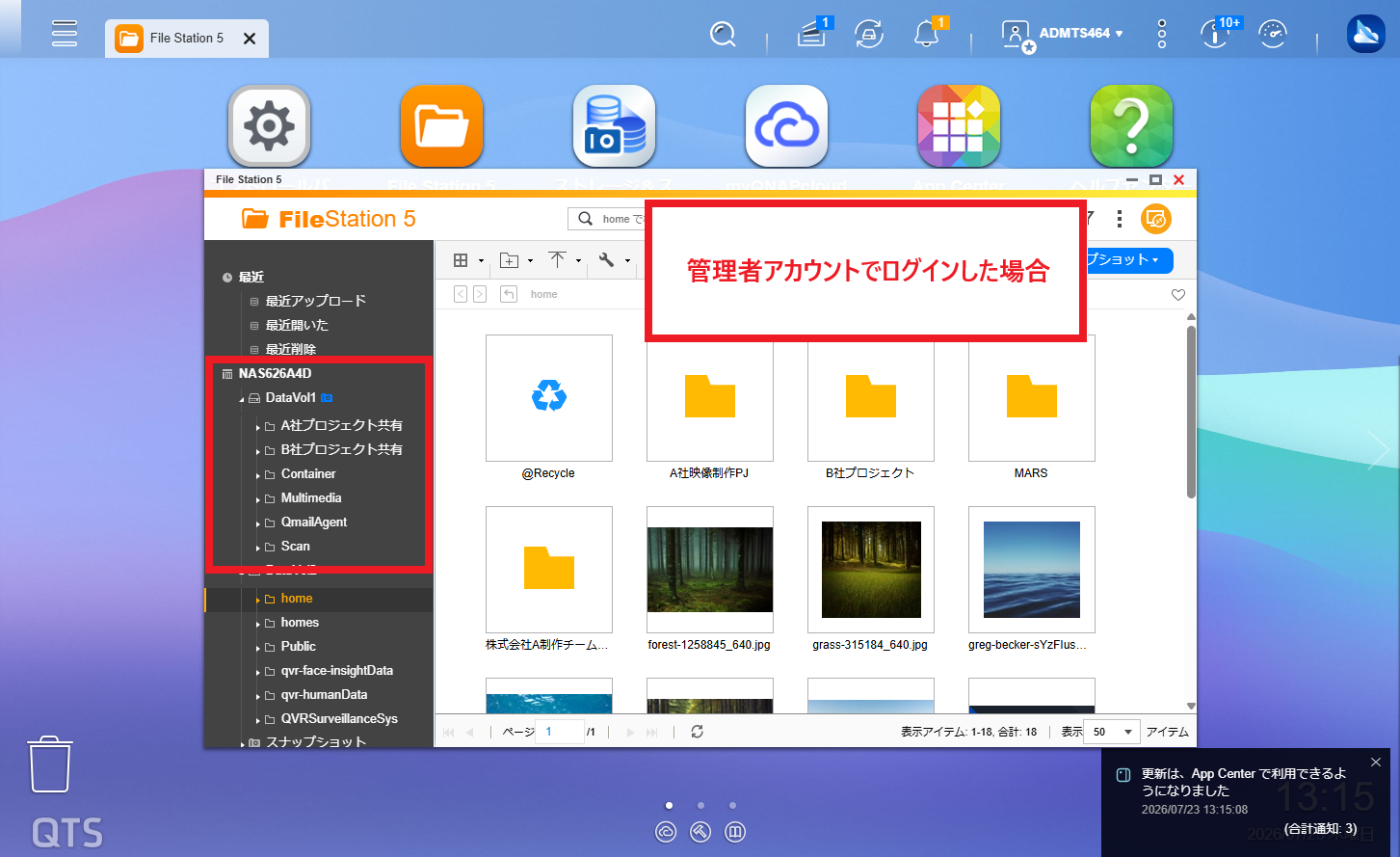Open 最近アップロード in sidebar
The image size is (1400, 857).
(315, 301)
